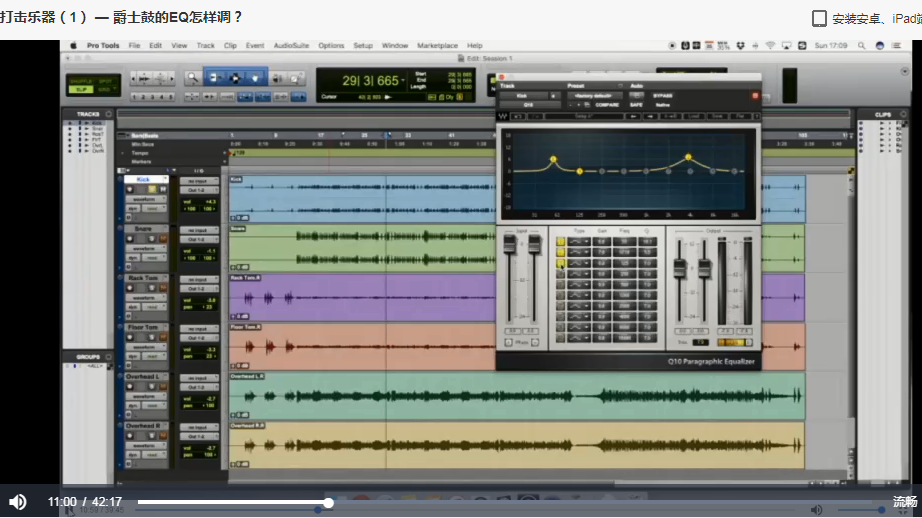Click the Apple menu icon
The image size is (922, 518).
click(74, 45)
